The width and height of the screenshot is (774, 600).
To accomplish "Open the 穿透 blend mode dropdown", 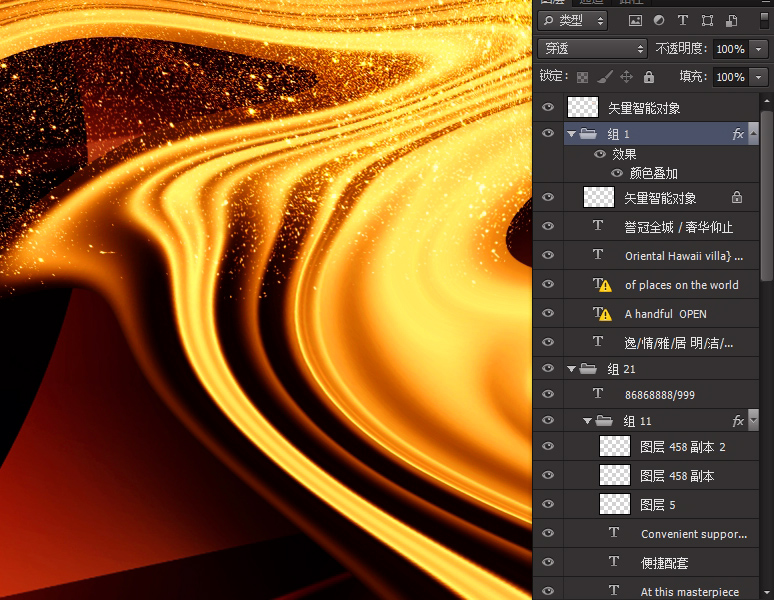I will (x=592, y=48).
